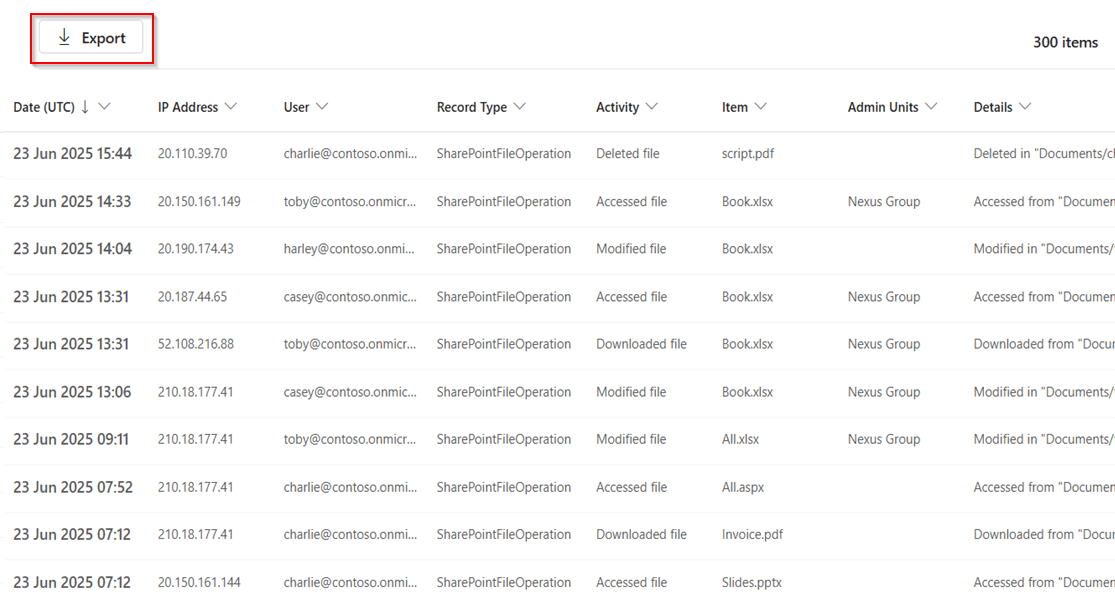This screenshot has height=595, width=1115.
Task: Click the Export download icon
Action: [62, 37]
